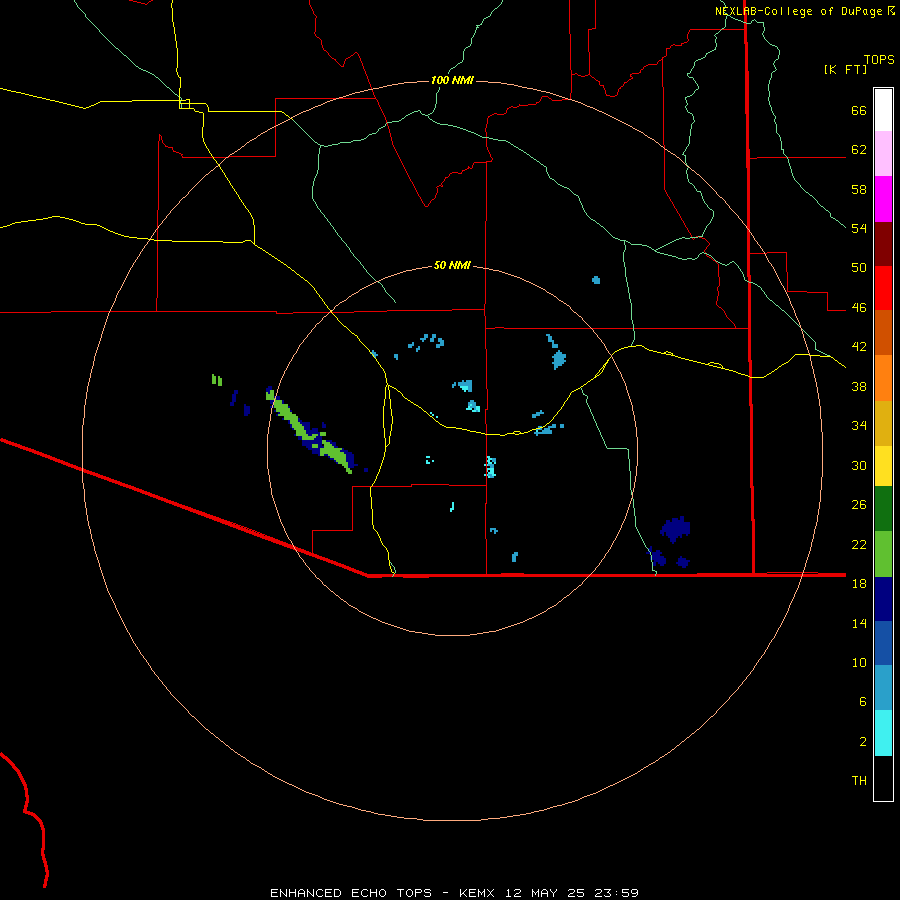Viewport: 900px width, 900px height.
Task: Click the yellow legend swatch
Action: [x=883, y=466]
